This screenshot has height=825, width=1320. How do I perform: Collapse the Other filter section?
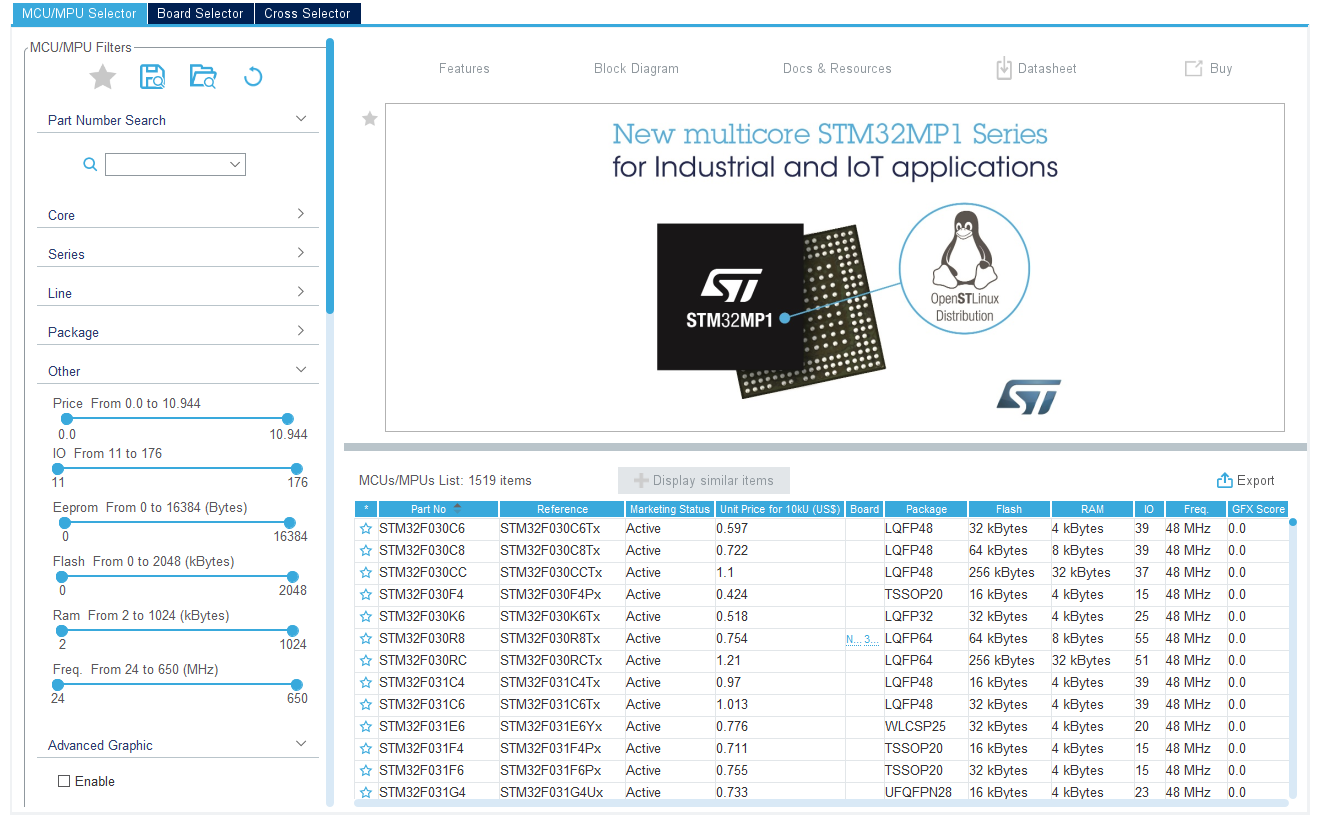click(301, 370)
